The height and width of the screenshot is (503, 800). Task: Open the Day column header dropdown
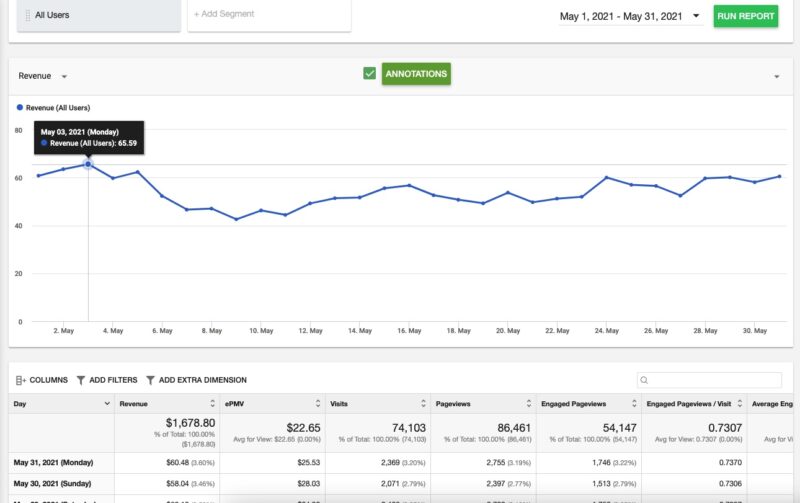tap(107, 404)
